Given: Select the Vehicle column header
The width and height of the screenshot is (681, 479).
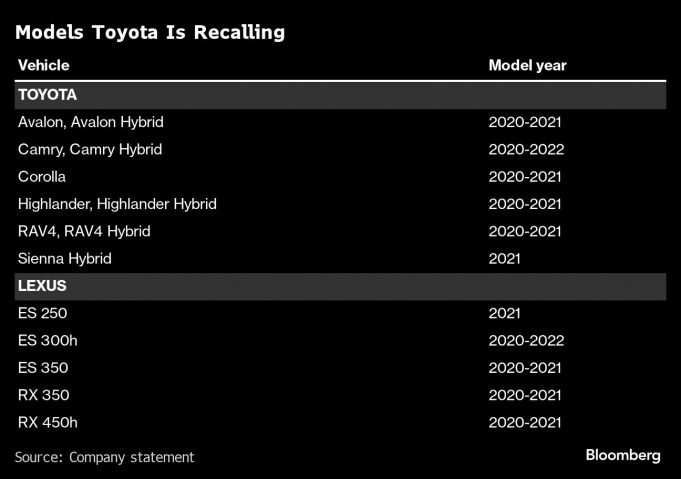Looking at the screenshot, I should (x=43, y=66).
